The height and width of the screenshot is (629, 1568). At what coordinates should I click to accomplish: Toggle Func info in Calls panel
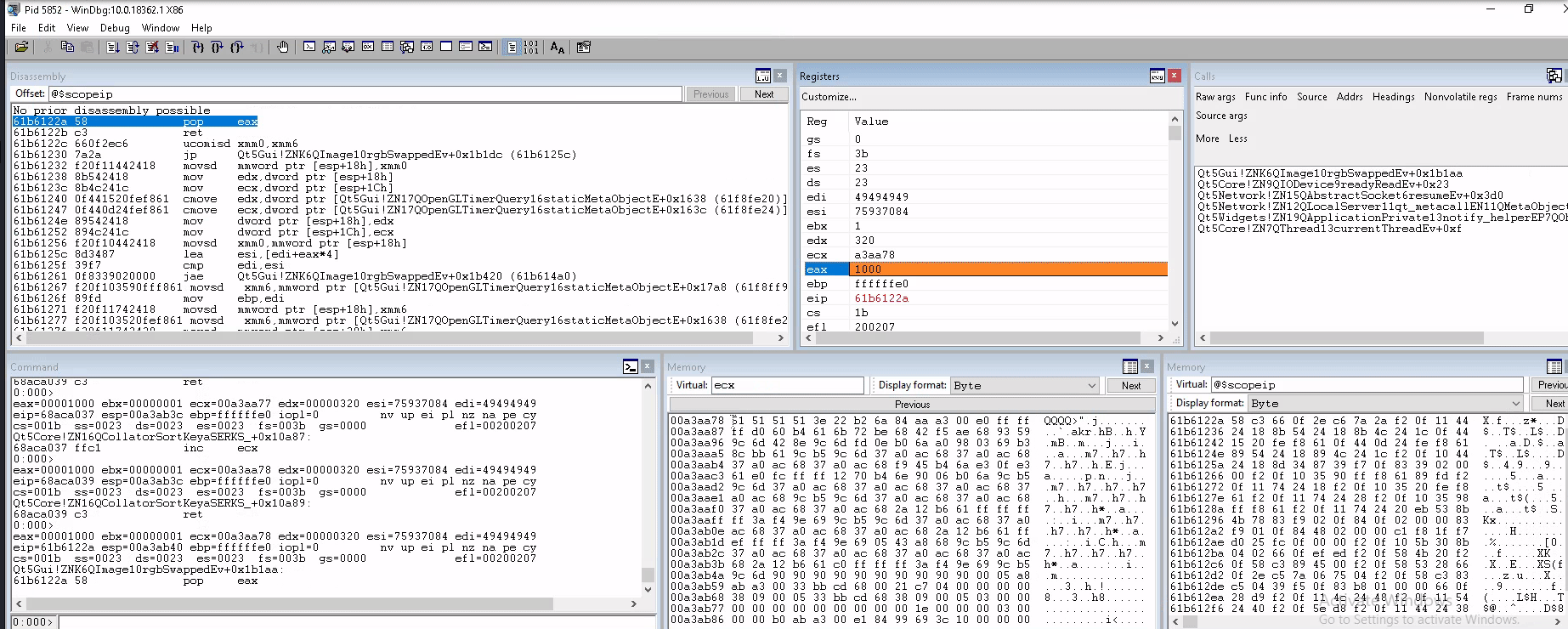[x=1266, y=97]
